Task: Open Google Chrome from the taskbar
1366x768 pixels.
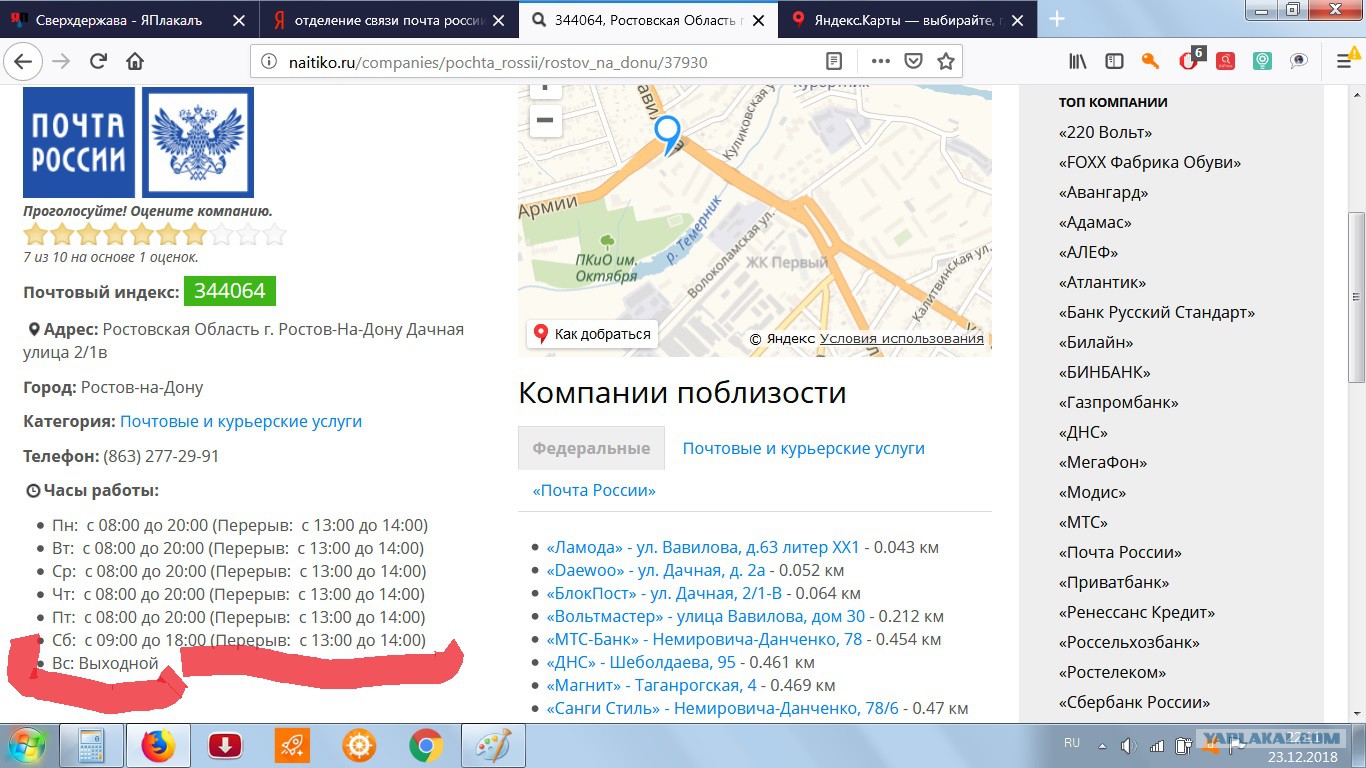Action: (x=426, y=746)
